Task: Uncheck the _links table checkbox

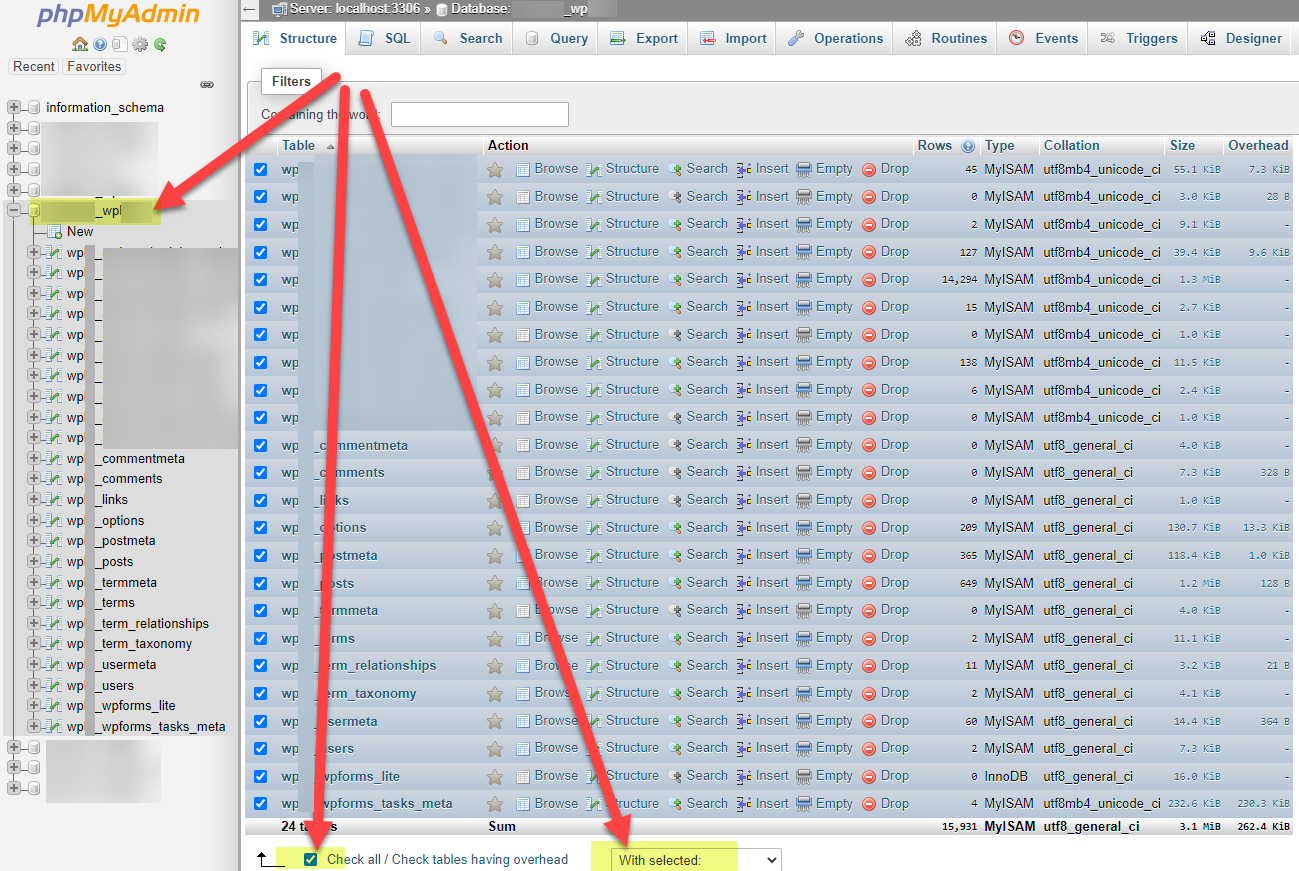Action: pyautogui.click(x=261, y=500)
